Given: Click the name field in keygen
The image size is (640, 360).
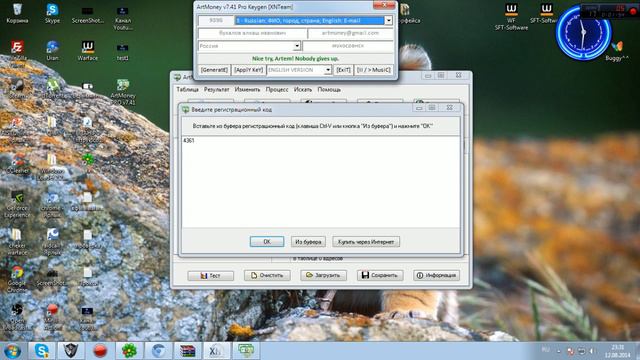Looking at the screenshot, I should click(x=252, y=33).
